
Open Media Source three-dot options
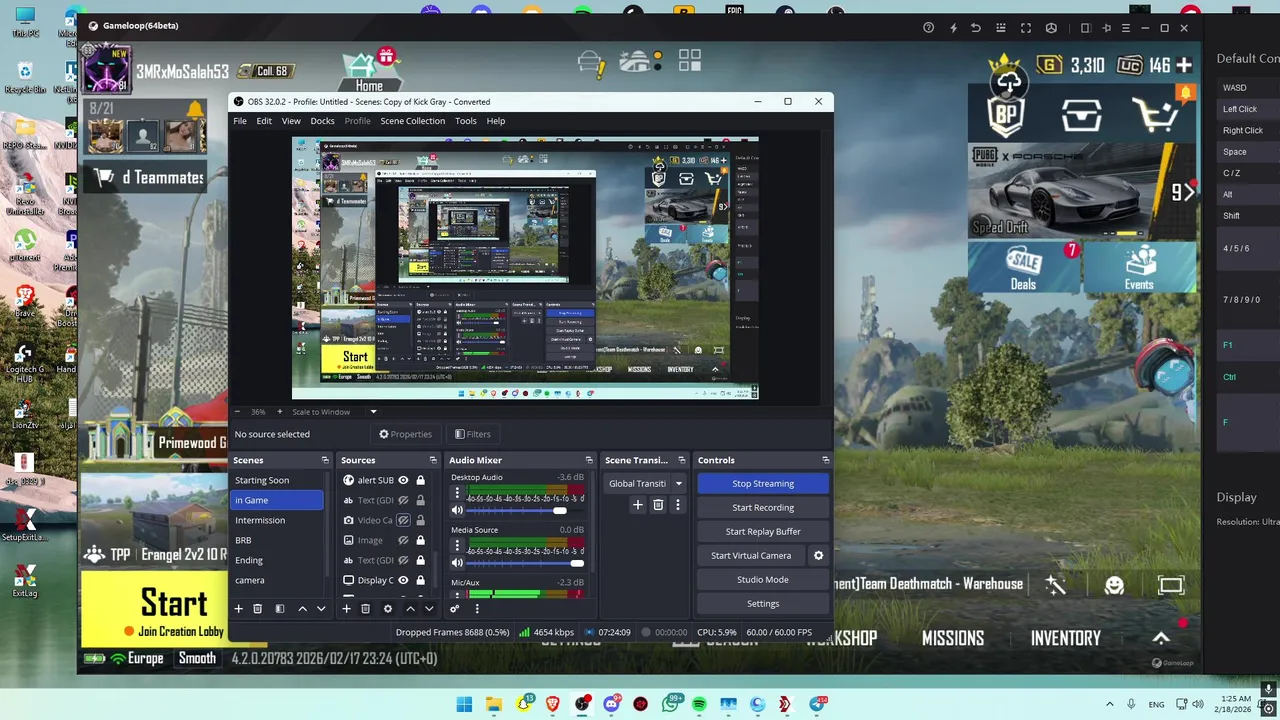tap(457, 546)
